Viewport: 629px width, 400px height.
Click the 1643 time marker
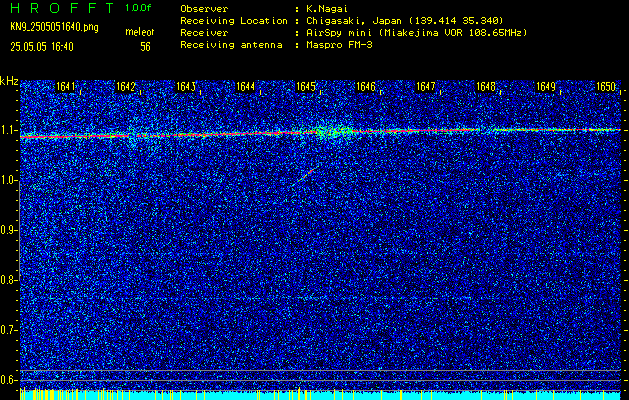click(186, 86)
